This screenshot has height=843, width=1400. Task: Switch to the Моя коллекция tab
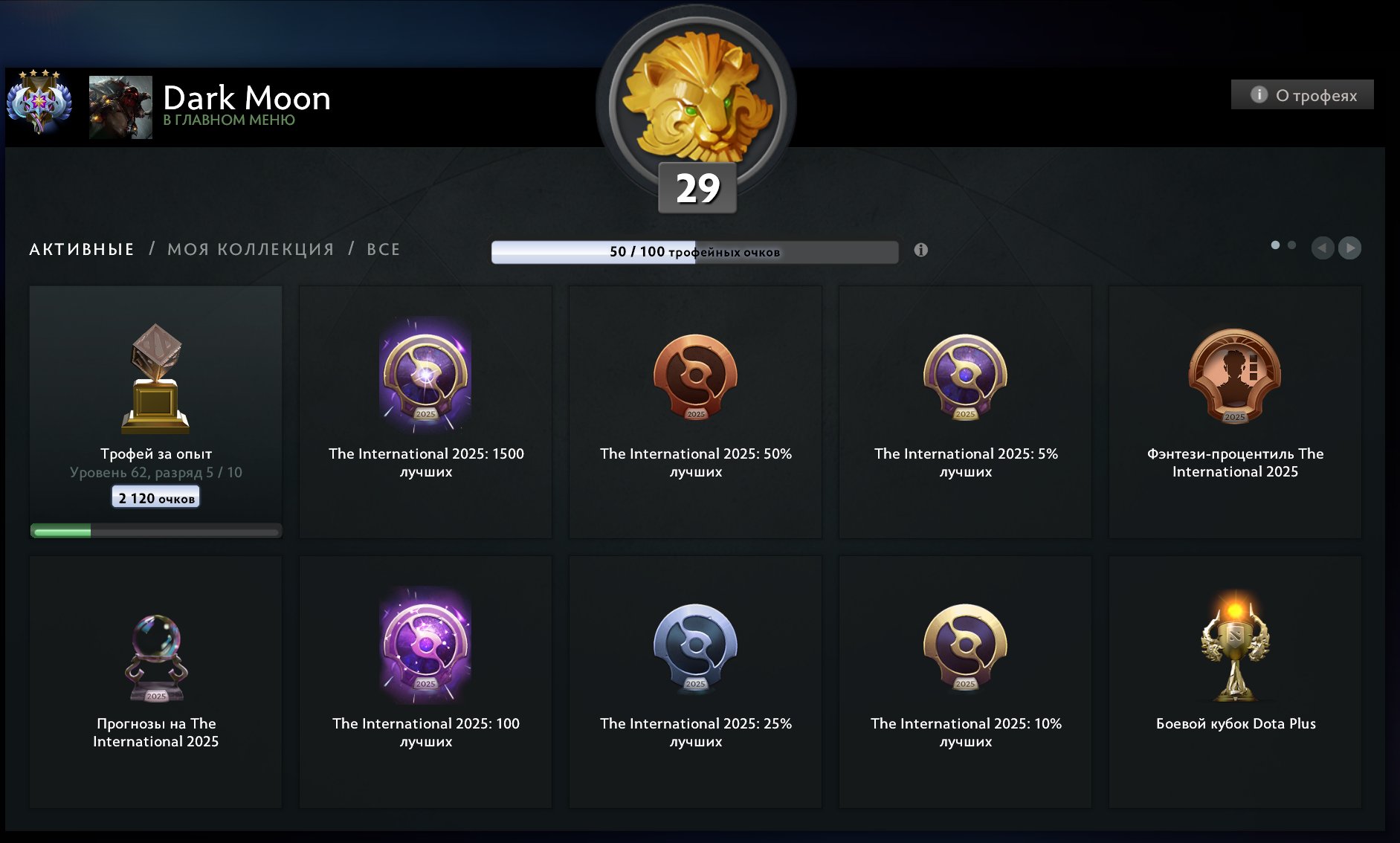pyautogui.click(x=251, y=249)
